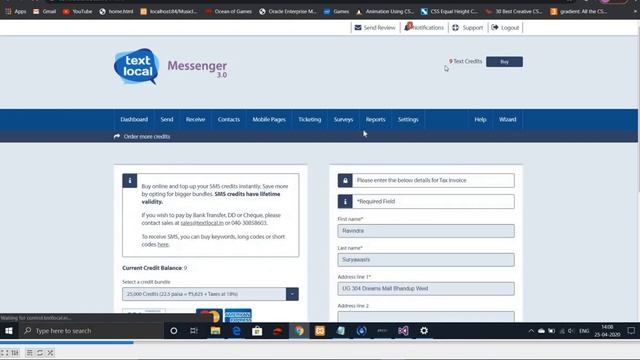The width and height of the screenshot is (640, 360).
Task: Open the Receive menu
Action: pyautogui.click(x=195, y=119)
